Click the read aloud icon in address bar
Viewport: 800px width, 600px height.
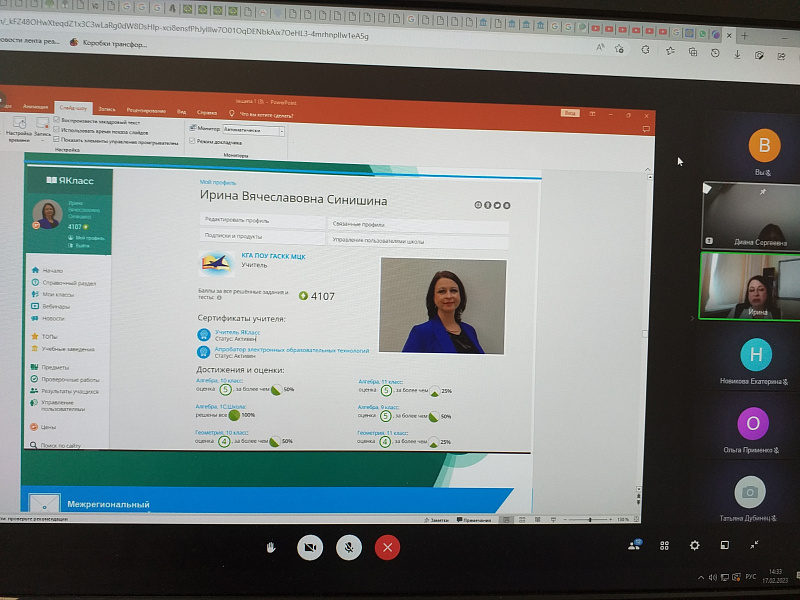(x=600, y=48)
